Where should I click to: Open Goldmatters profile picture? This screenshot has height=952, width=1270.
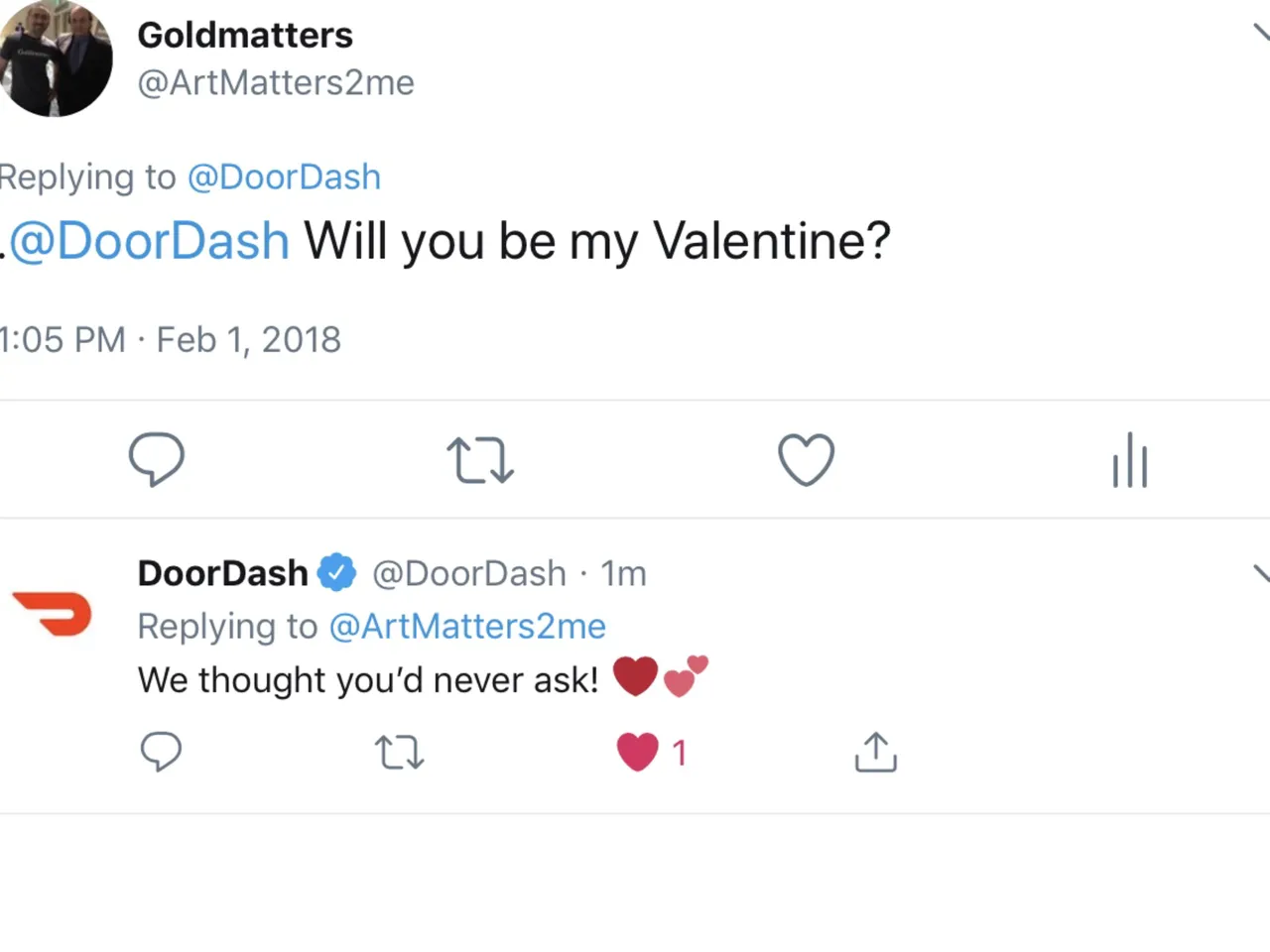pyautogui.click(x=55, y=59)
